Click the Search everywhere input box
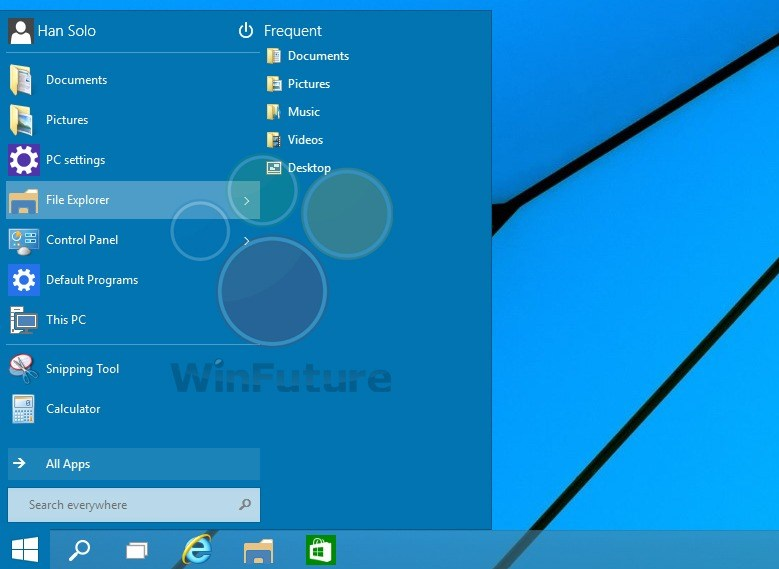This screenshot has width=779, height=569. point(125,505)
